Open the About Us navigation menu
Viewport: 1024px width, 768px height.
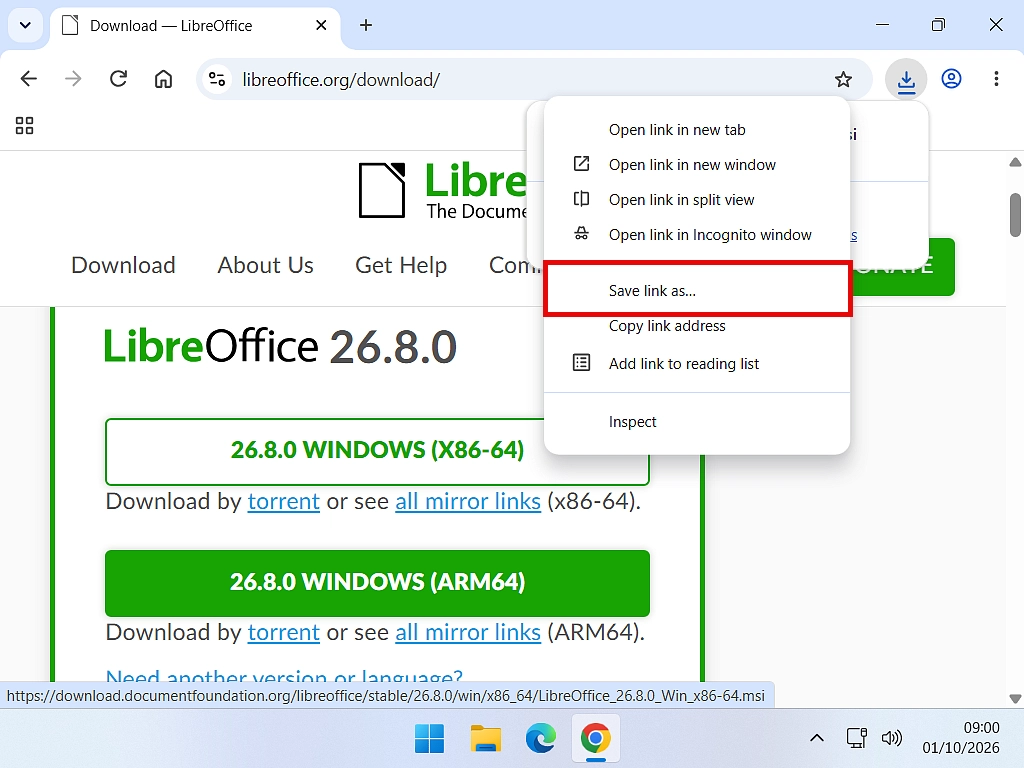tap(265, 265)
